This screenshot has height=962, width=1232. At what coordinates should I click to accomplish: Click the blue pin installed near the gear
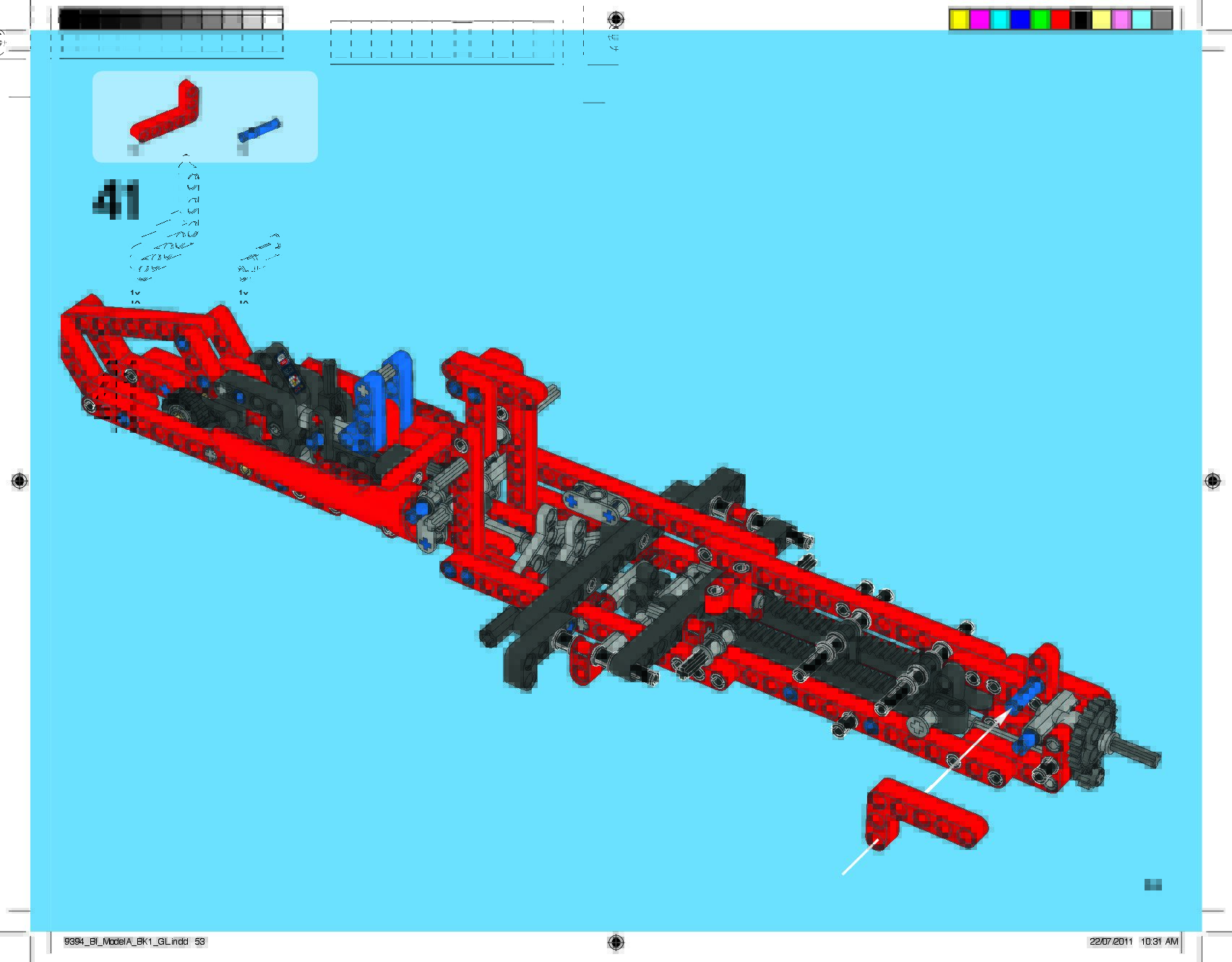click(1025, 697)
